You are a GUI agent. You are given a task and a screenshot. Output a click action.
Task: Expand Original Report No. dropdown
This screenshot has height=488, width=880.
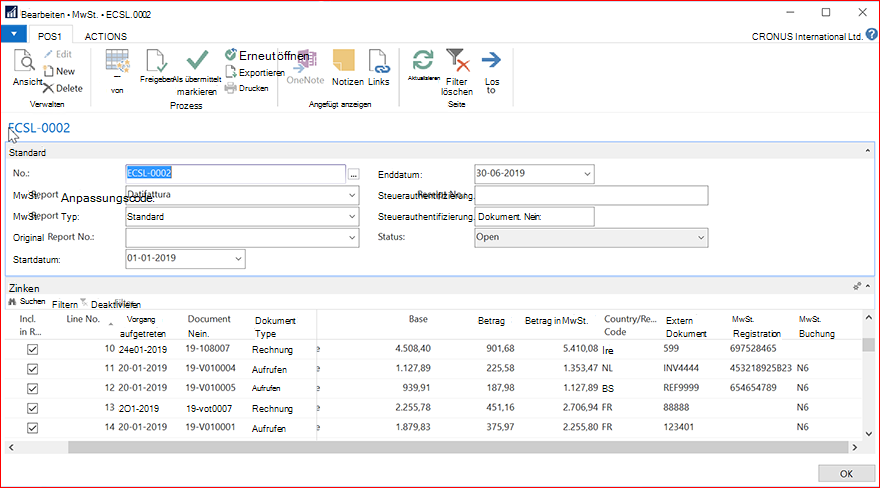pos(352,238)
